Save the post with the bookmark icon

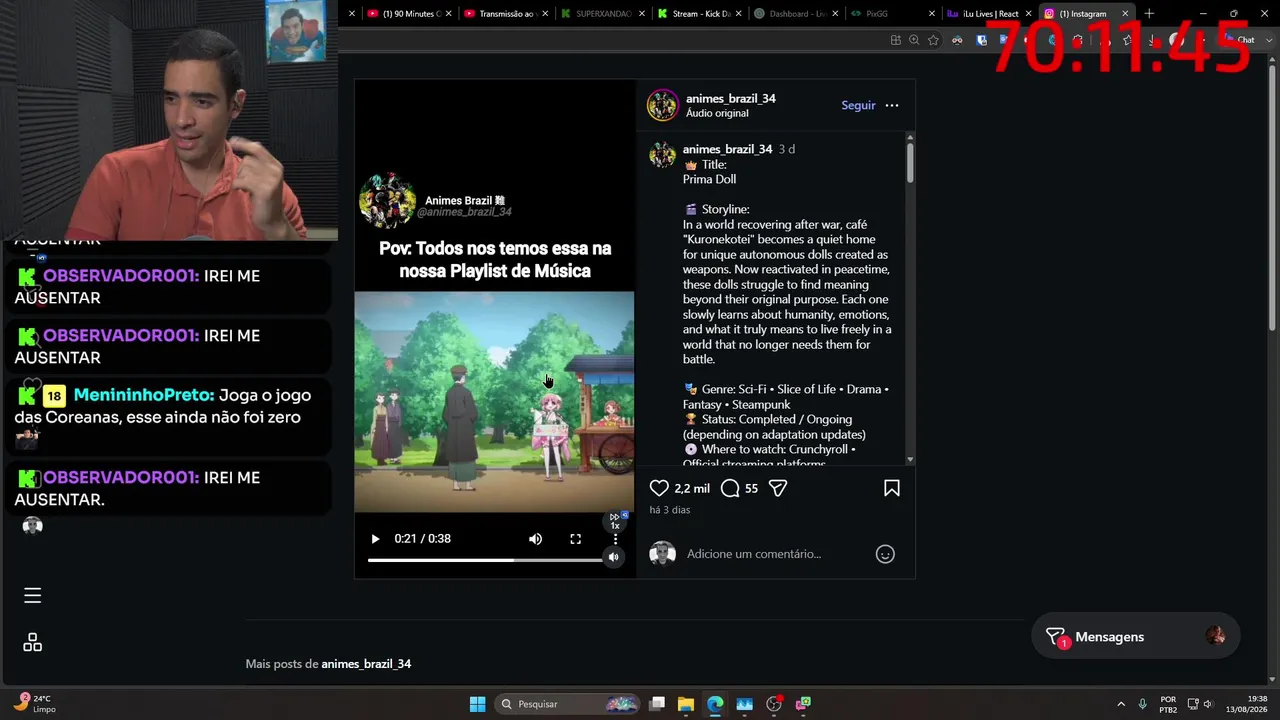tap(892, 488)
